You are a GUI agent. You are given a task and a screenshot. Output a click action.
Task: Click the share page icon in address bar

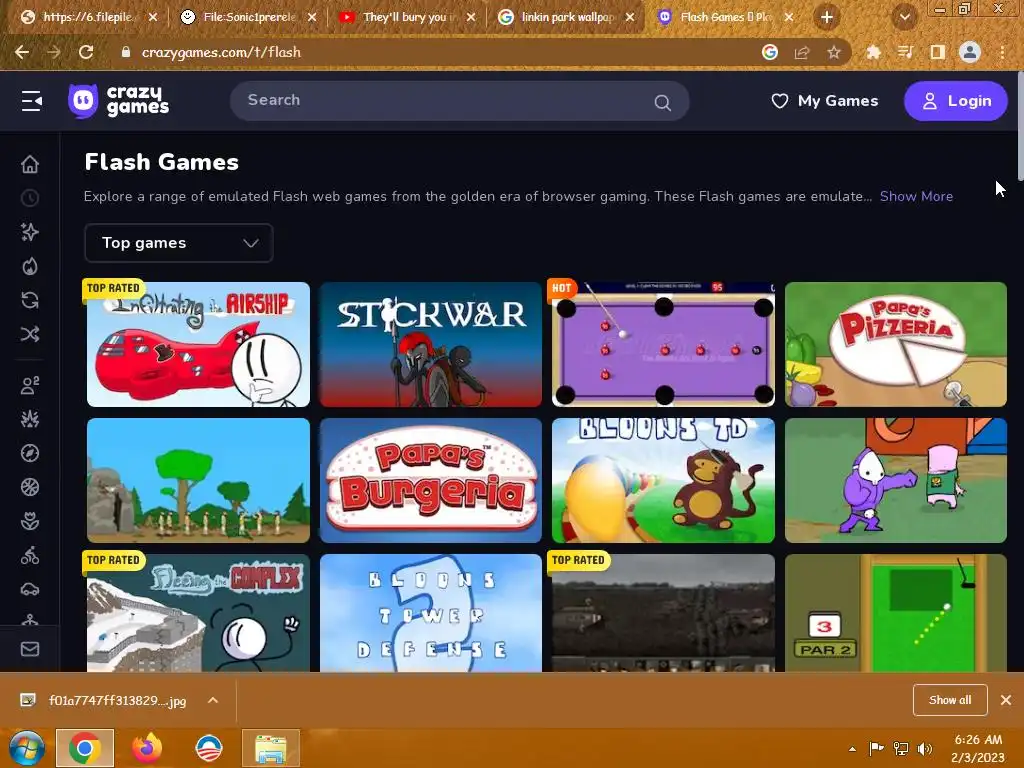tap(802, 52)
